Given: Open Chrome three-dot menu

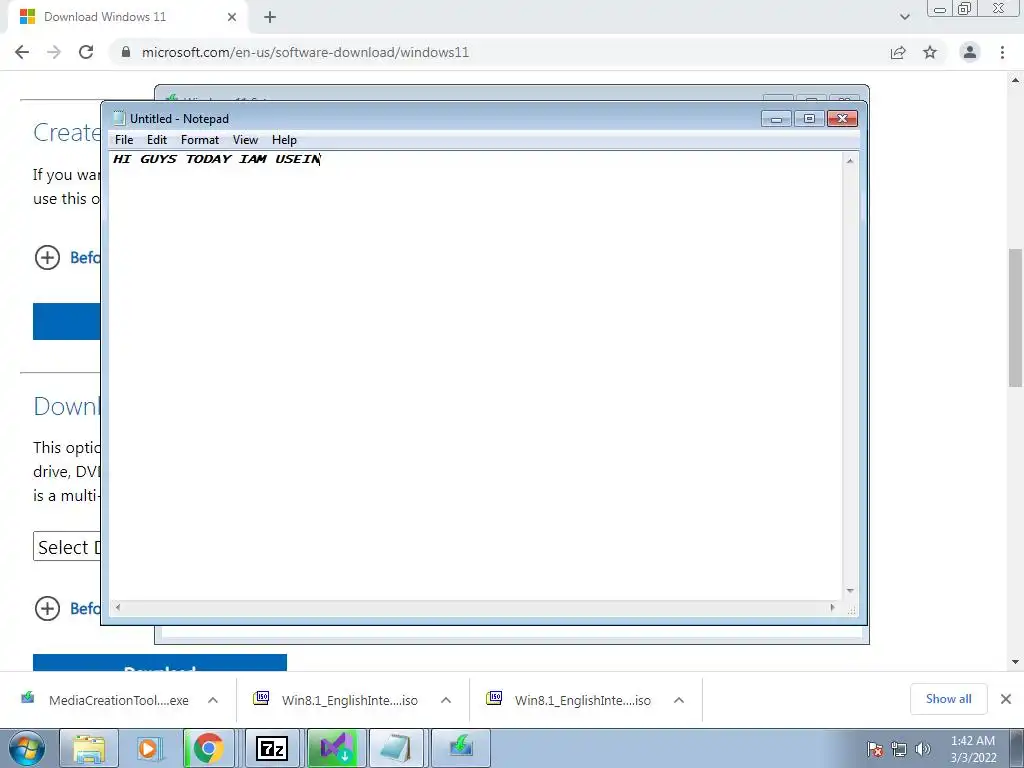Looking at the screenshot, I should click(x=1002, y=52).
